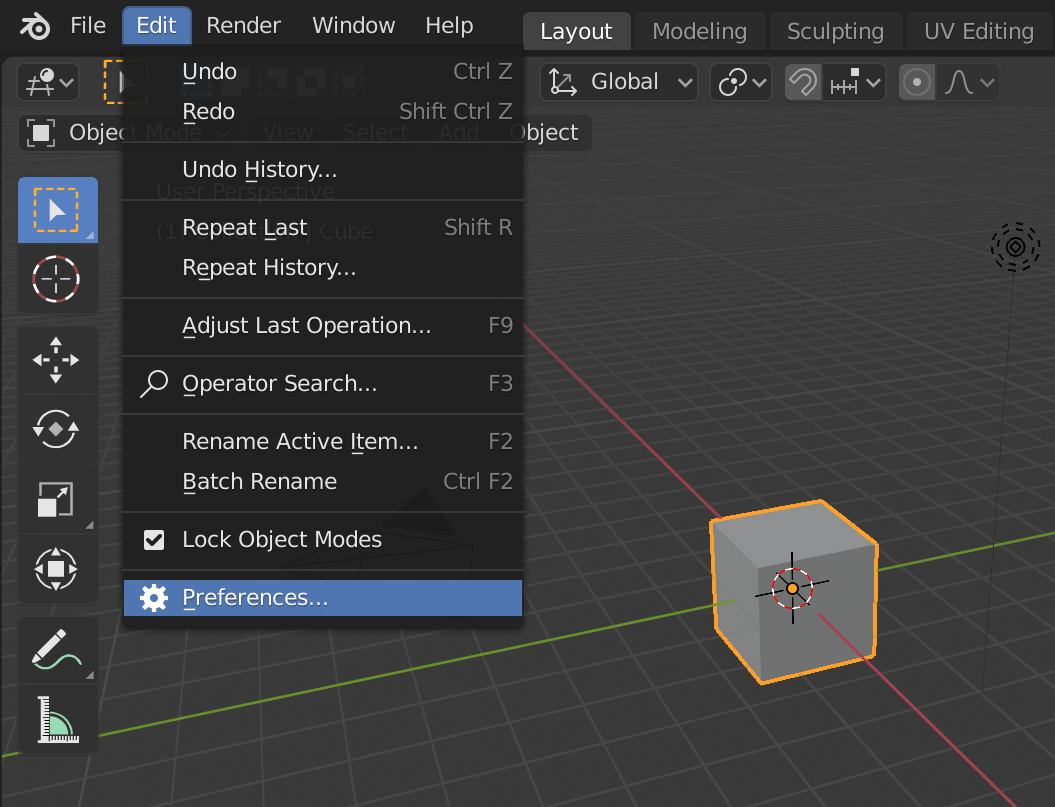Select the Move tool
This screenshot has width=1055, height=807.
click(x=57, y=359)
